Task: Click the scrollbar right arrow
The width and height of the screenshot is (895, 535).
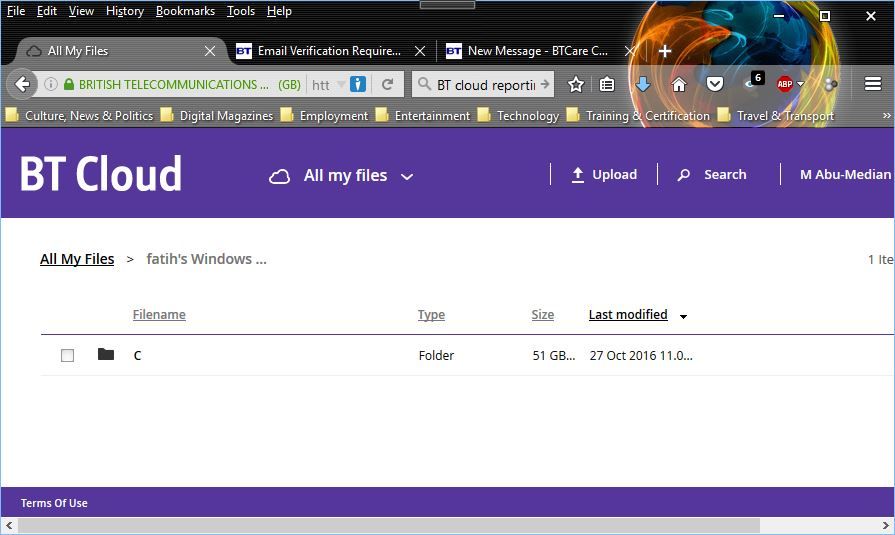Action: 886,525
